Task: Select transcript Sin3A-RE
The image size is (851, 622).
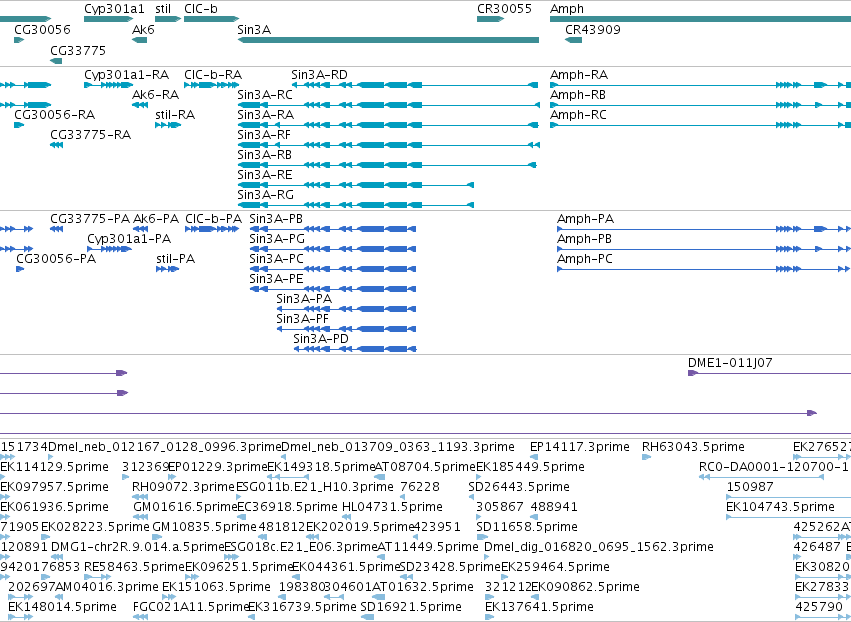Action: tap(355, 185)
